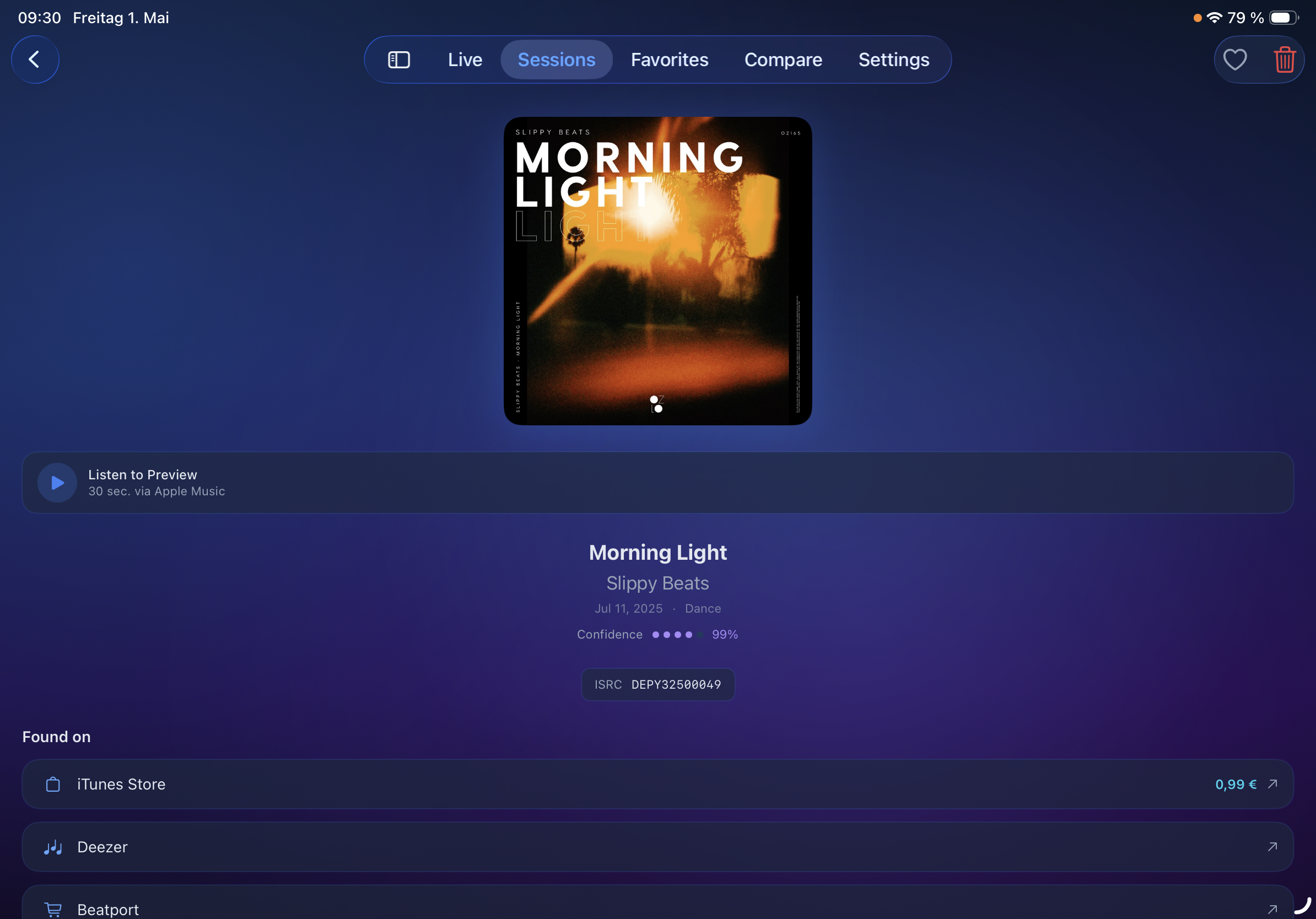
Task: Open the iTunes Store link row
Action: coord(658,784)
